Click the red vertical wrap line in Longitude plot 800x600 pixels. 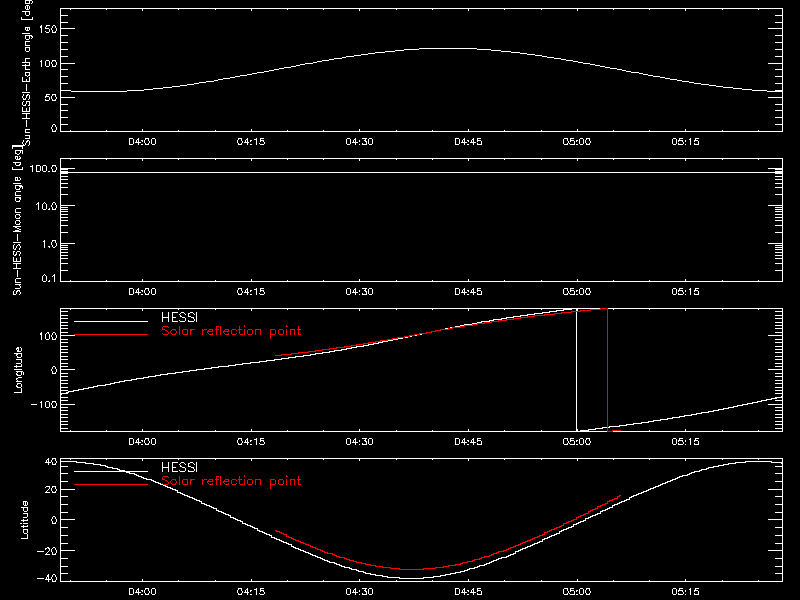607,370
